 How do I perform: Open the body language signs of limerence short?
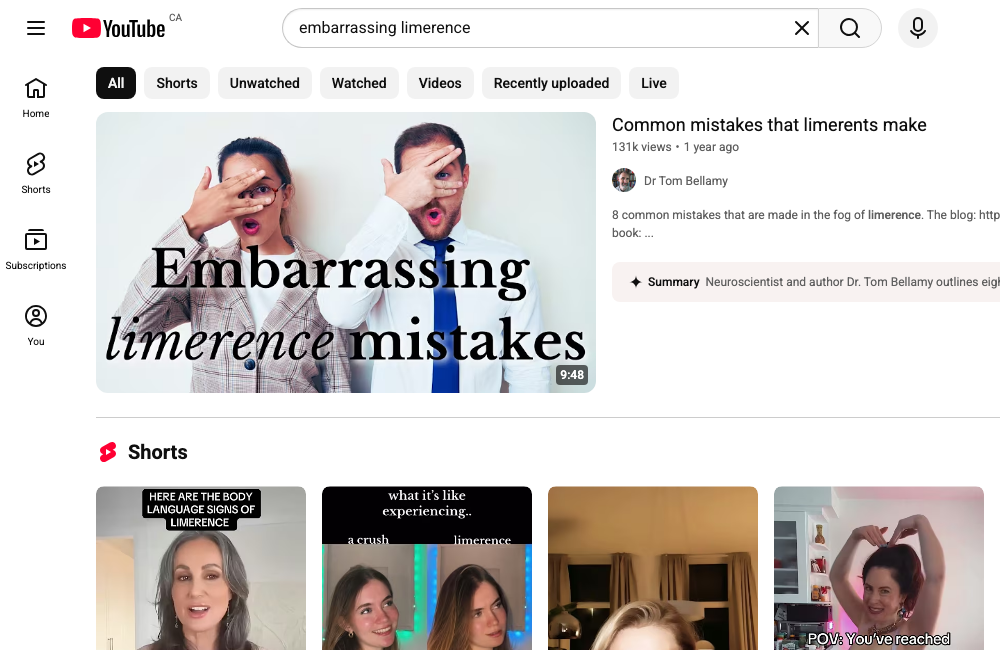pyautogui.click(x=201, y=568)
